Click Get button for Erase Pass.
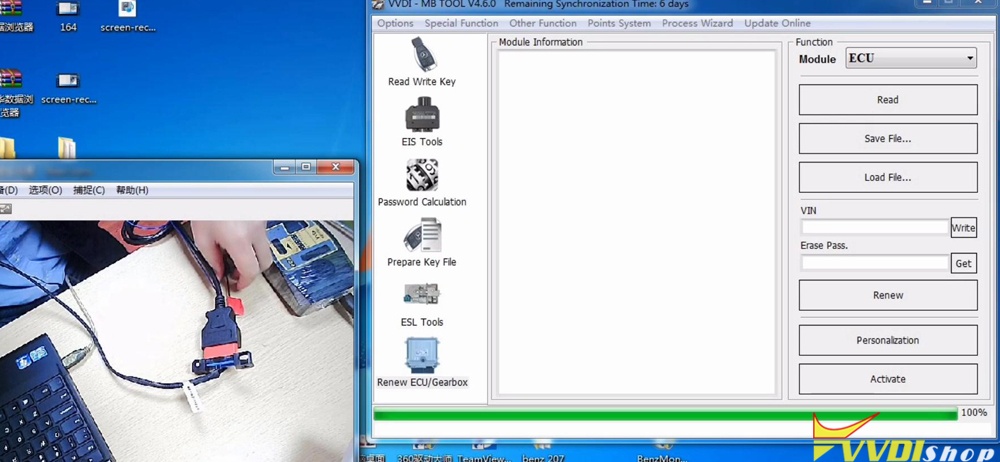Screen dimensions: 1000x462 (x=963, y=263)
